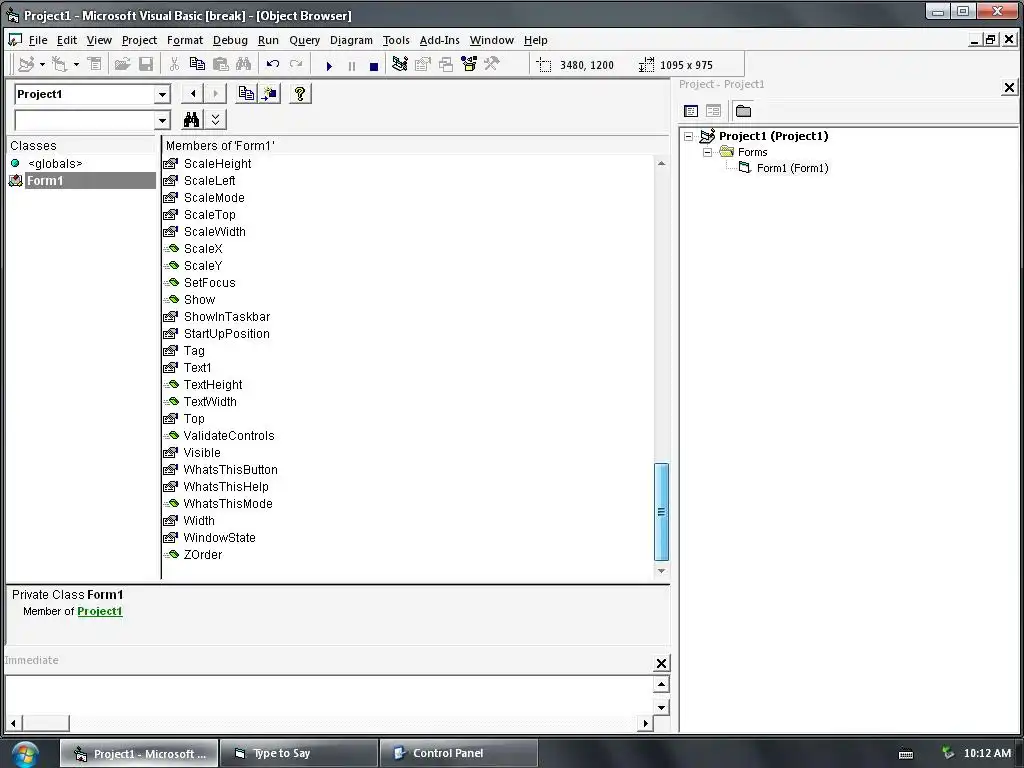Viewport: 1024px width, 768px height.
Task: Click the View Definition icon
Action: (269, 93)
